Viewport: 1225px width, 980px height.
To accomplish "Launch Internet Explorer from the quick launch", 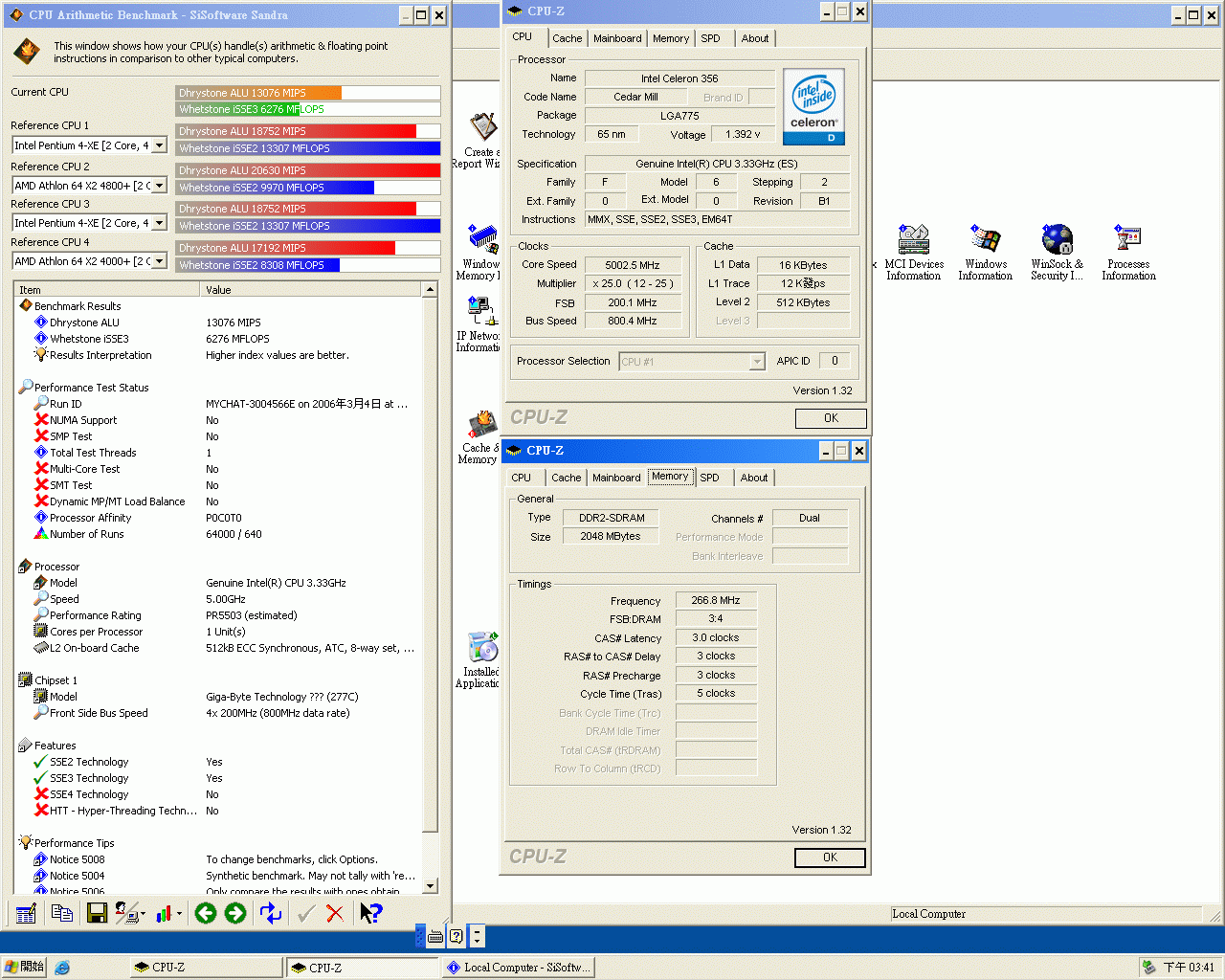I will [x=62, y=968].
